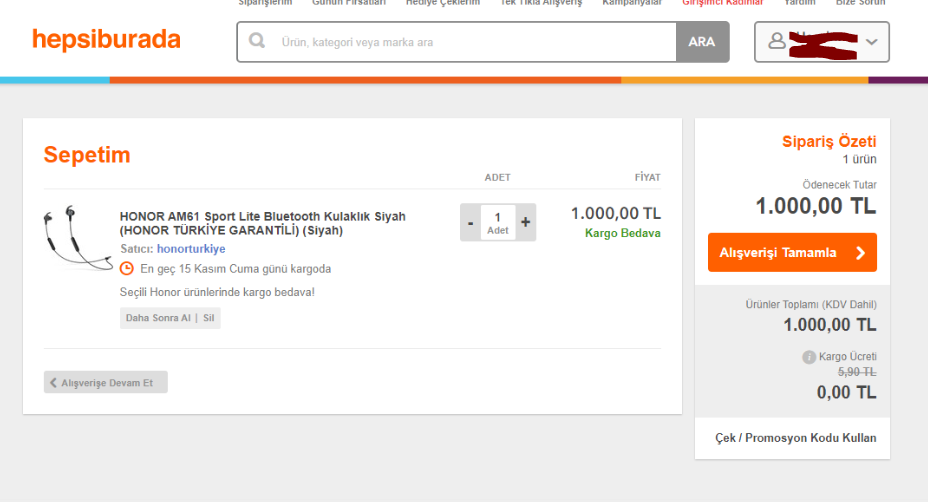Click the Ödenecek Tutar label
928x502 pixels.
(839, 185)
